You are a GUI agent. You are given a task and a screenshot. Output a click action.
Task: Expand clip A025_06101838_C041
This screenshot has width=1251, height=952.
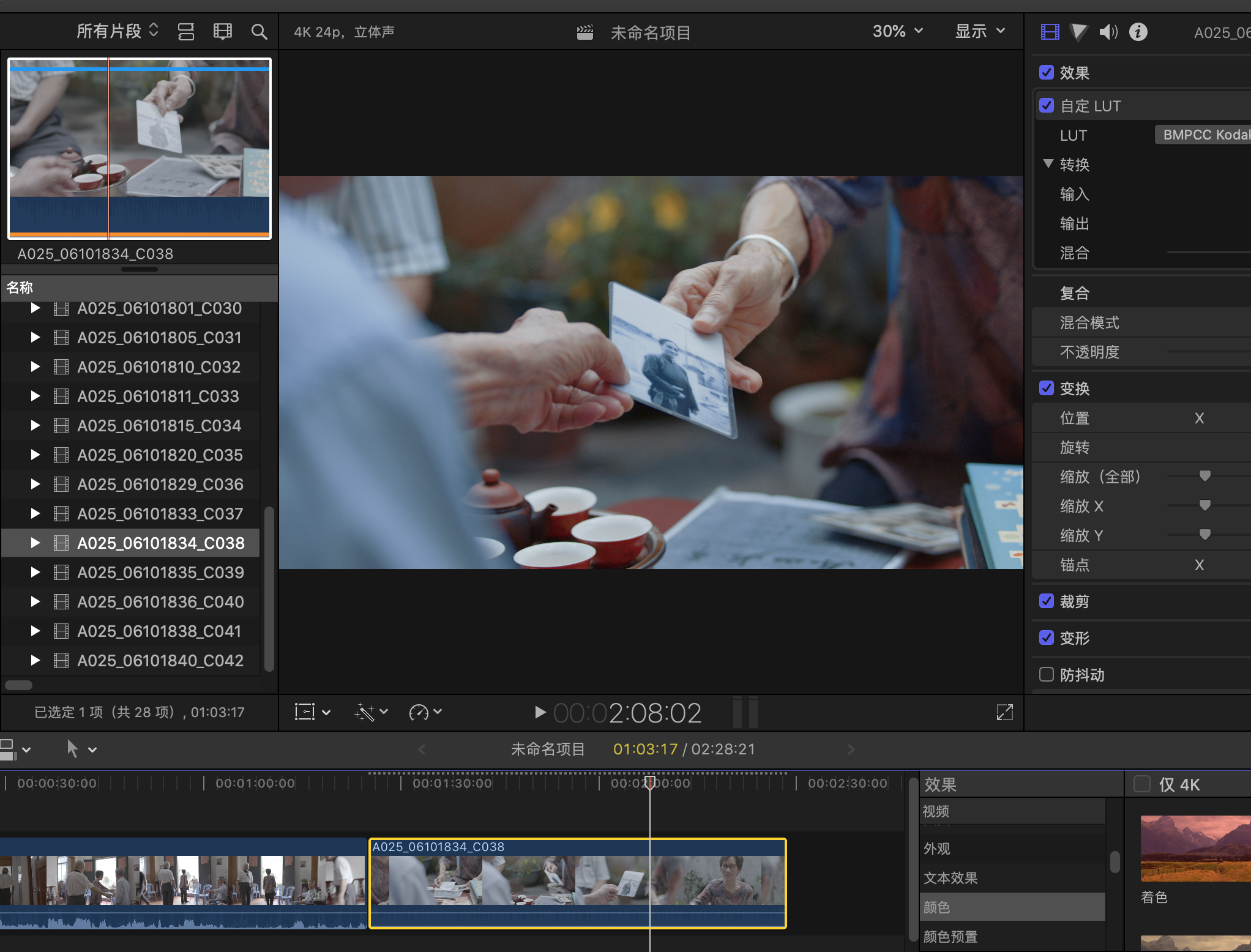point(35,631)
